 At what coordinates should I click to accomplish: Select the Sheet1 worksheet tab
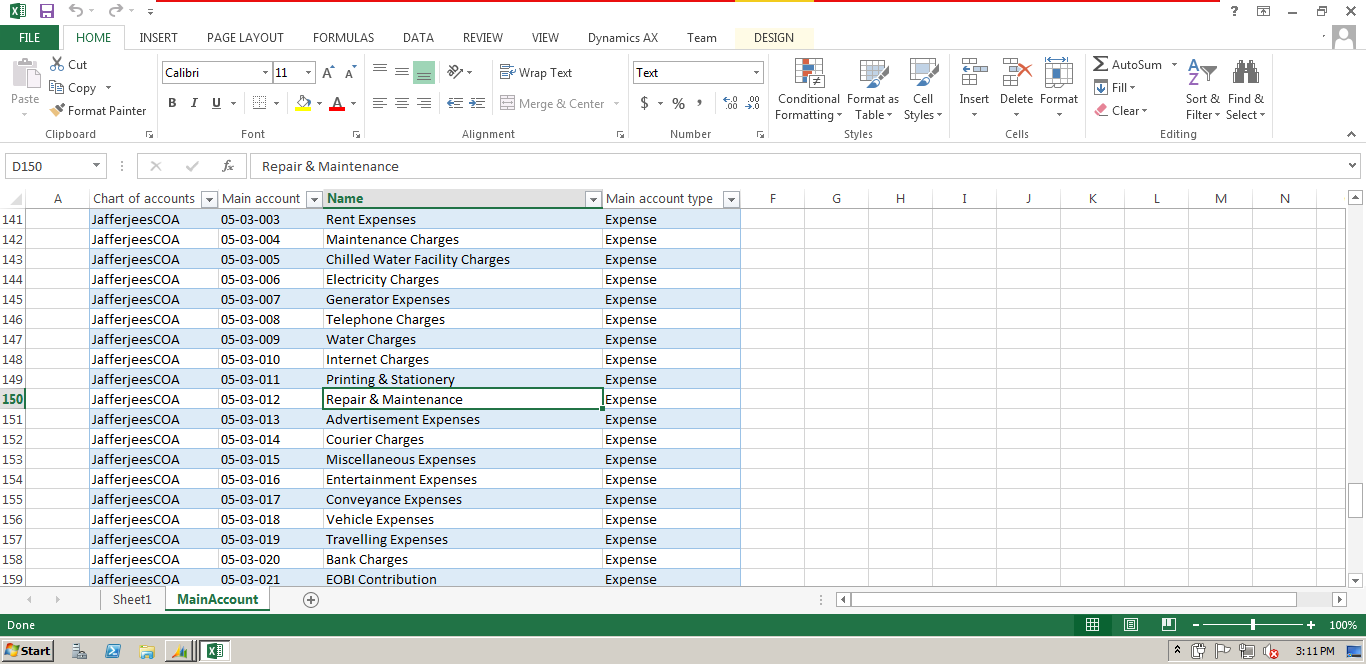pyautogui.click(x=131, y=598)
